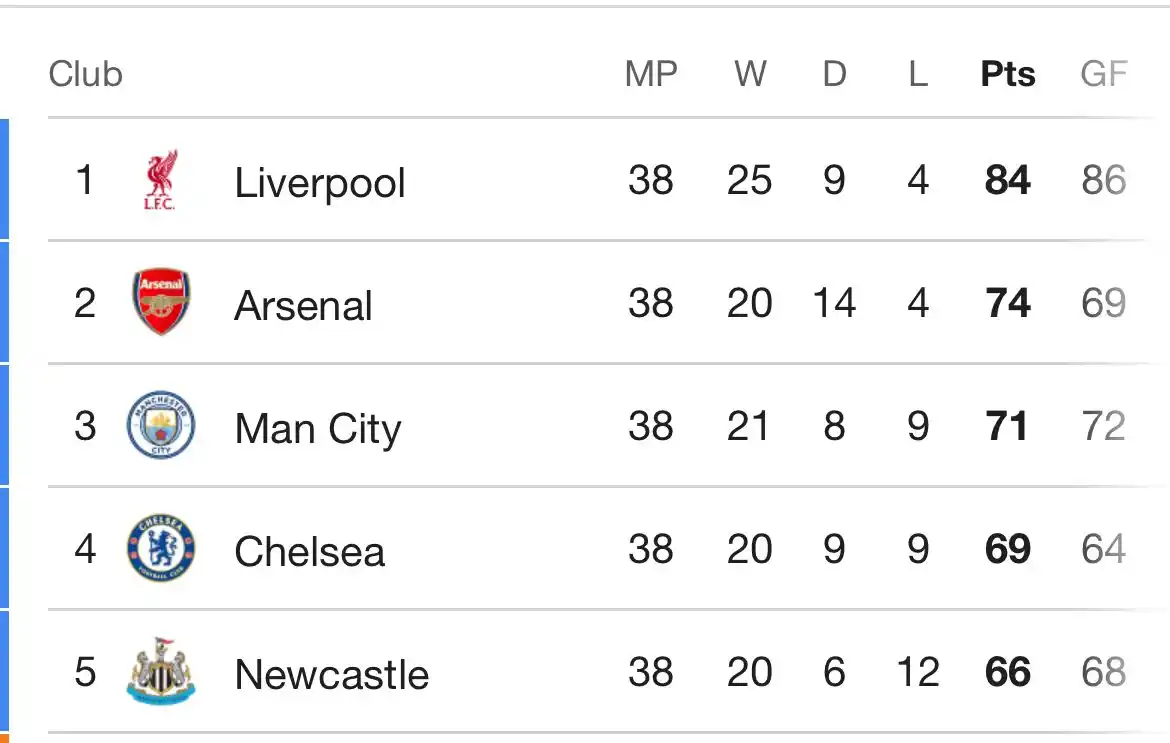Click the Chelsea club crest

(161, 548)
